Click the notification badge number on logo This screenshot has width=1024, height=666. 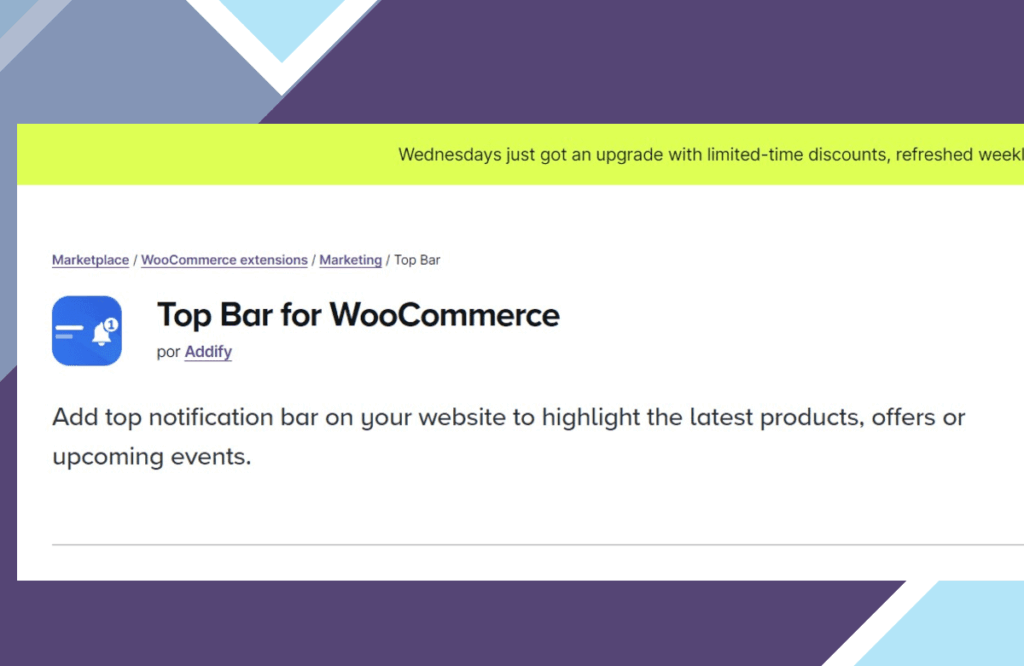pos(110,324)
